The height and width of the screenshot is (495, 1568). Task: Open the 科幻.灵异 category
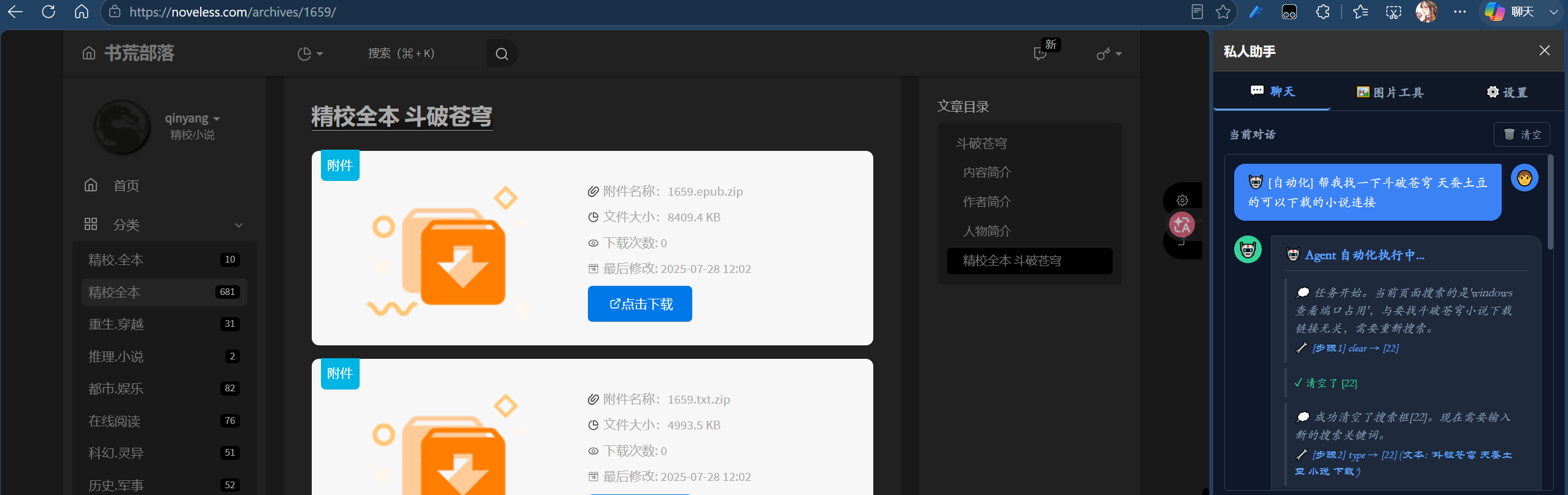click(x=164, y=453)
